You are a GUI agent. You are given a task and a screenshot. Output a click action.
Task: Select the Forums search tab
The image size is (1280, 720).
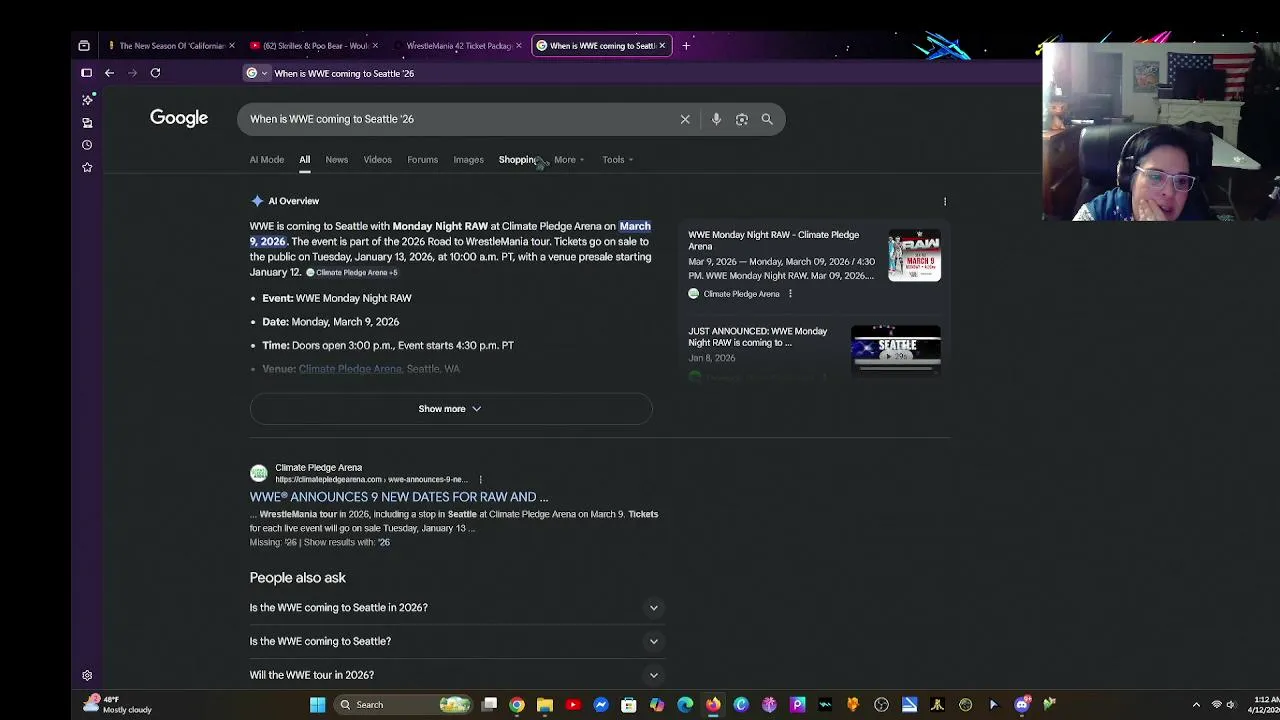422,160
